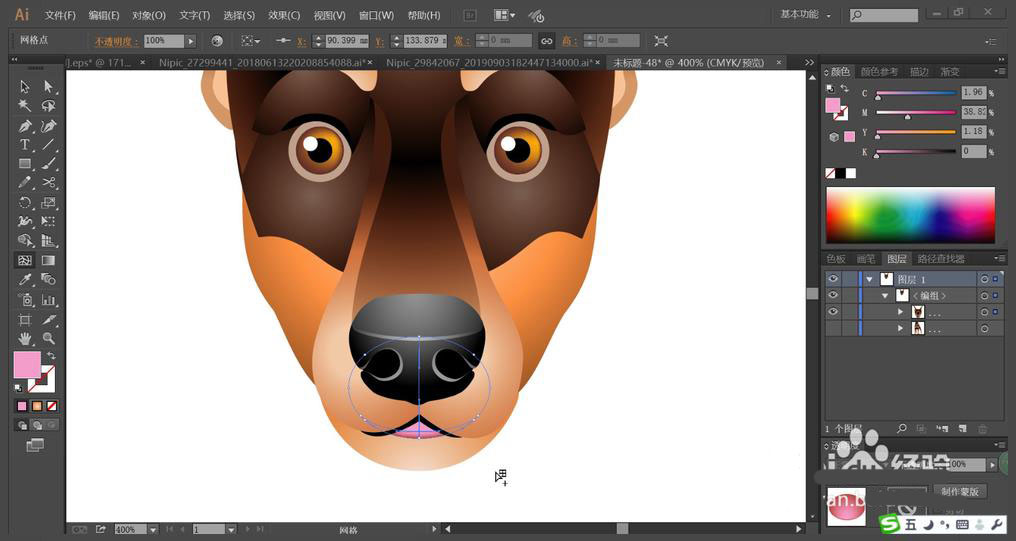This screenshot has width=1016, height=541.
Task: Open the 对象(O) menu
Action: click(x=149, y=15)
